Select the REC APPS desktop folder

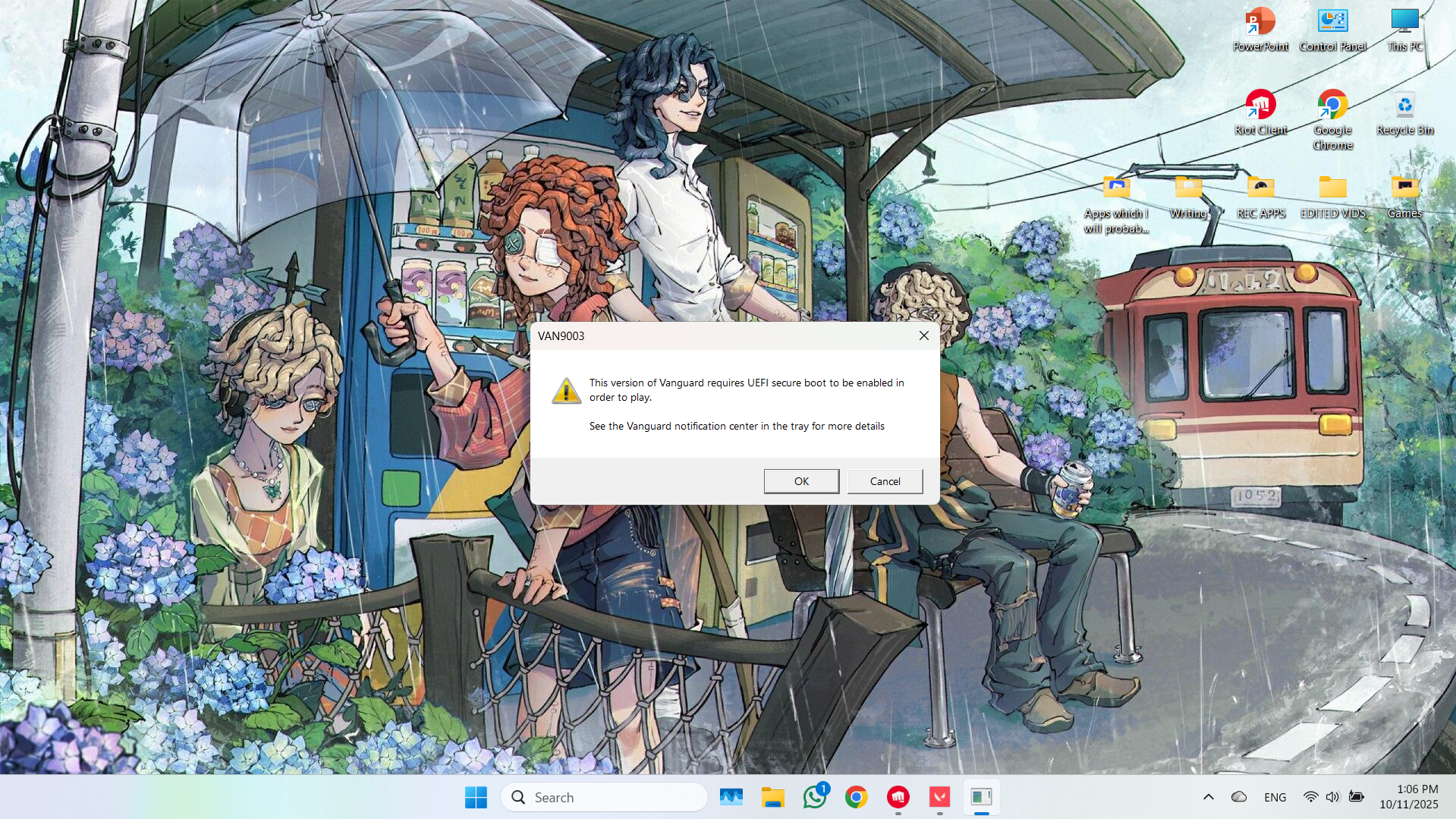(1260, 197)
